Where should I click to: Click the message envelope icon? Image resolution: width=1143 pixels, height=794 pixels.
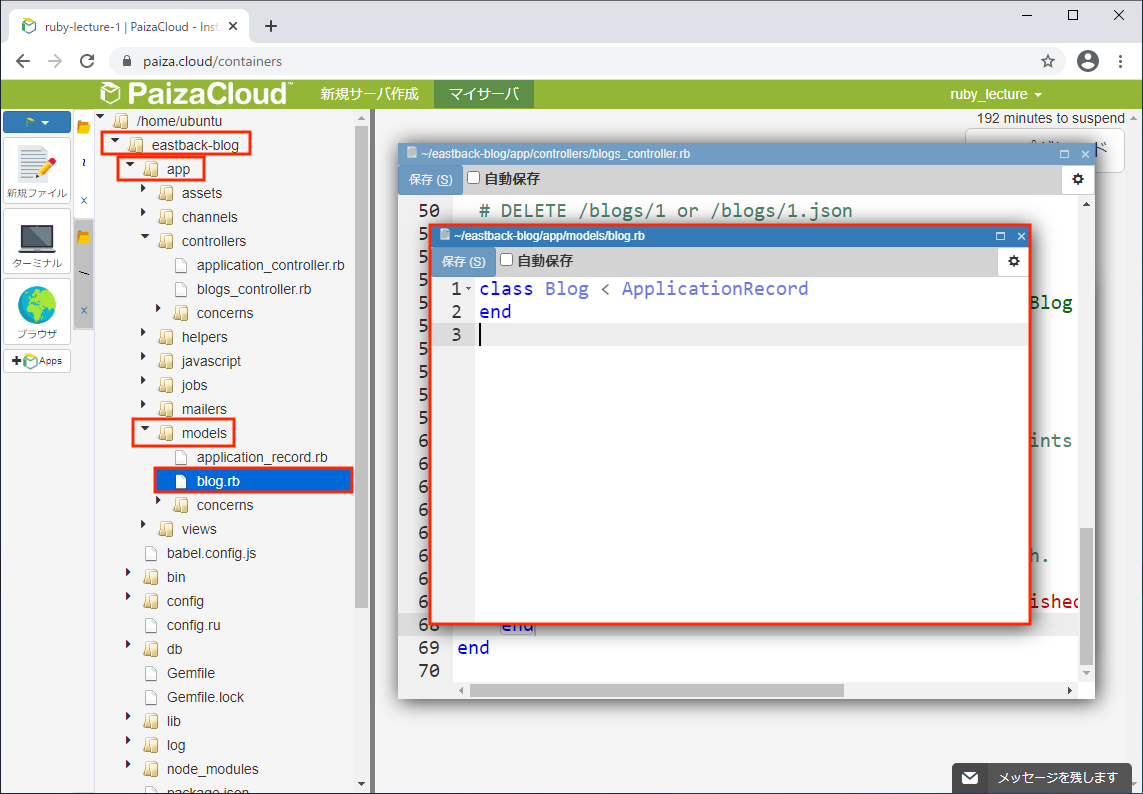[x=969, y=778]
